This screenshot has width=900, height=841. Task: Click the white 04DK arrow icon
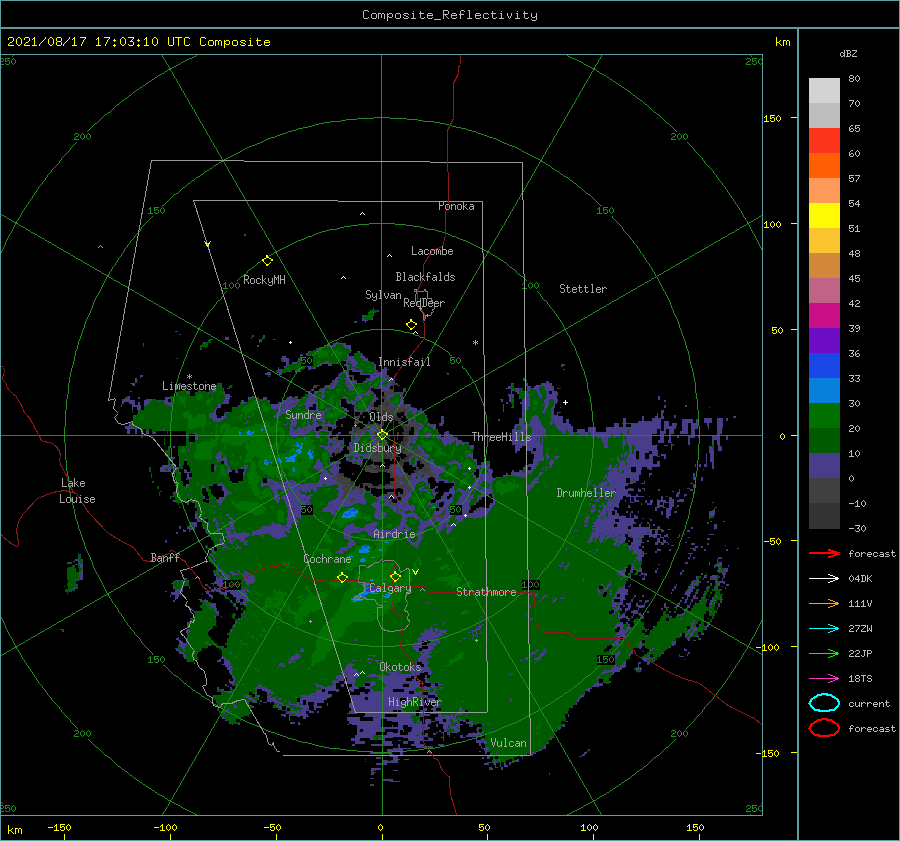824,579
